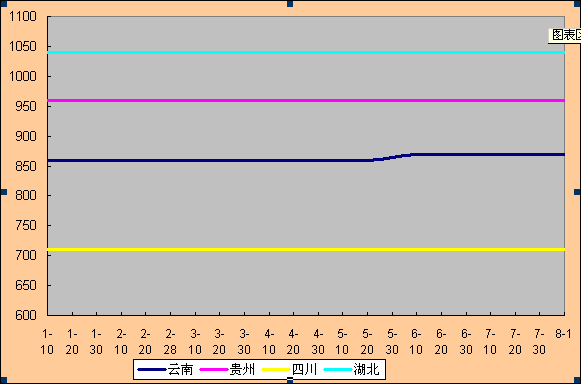Click the 650 value axis label
581x384 pixels.
pyautogui.click(x=26, y=285)
